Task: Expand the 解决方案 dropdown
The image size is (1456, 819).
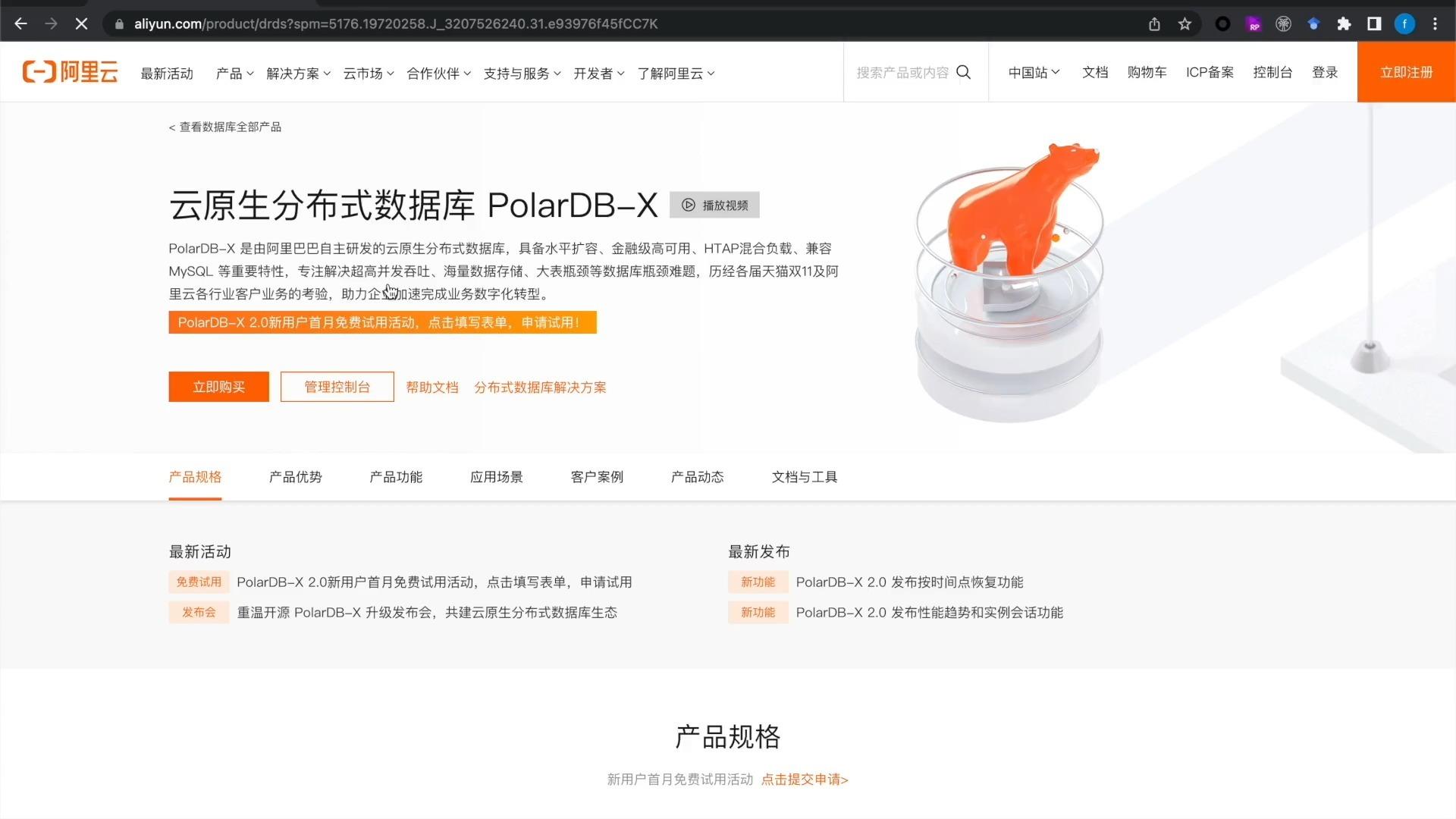Action: click(298, 74)
